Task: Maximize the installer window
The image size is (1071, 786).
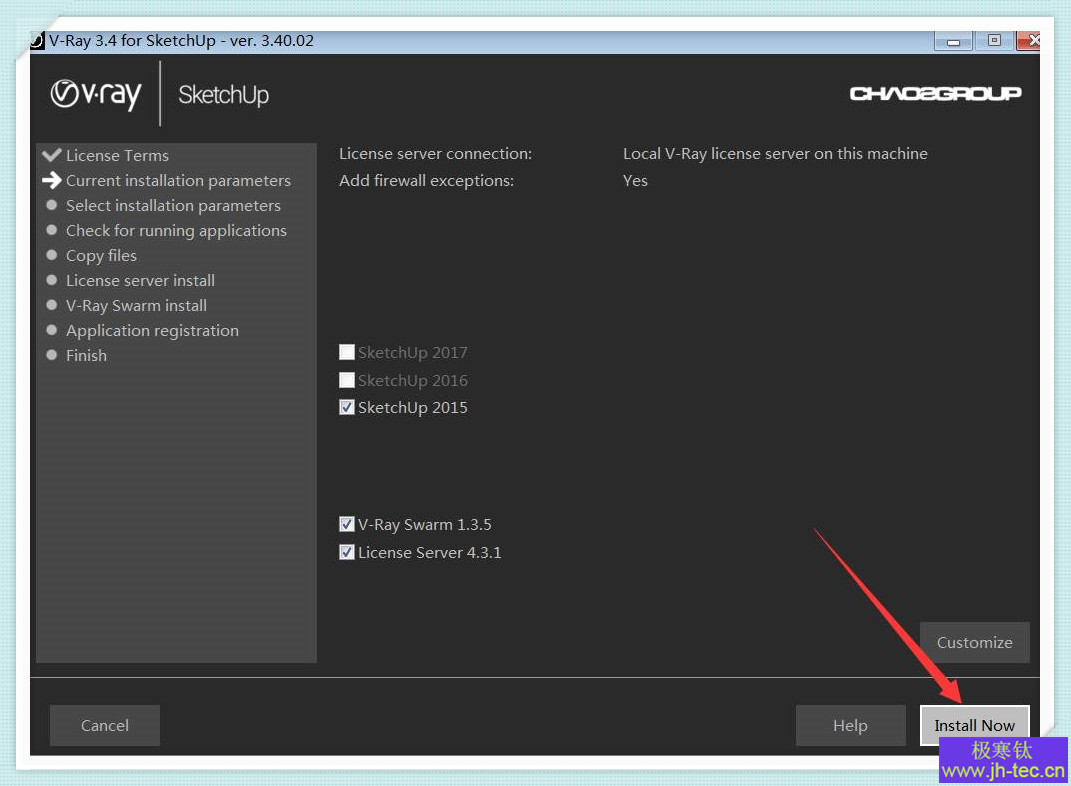Action: 994,40
